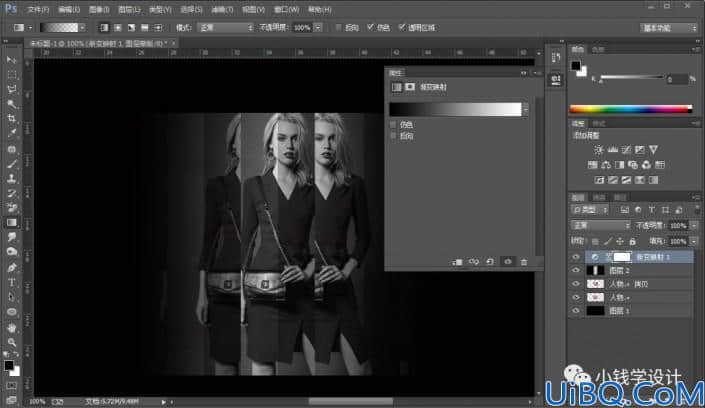
Task: Toggle Dither checkbox in options bar
Action: point(370,27)
